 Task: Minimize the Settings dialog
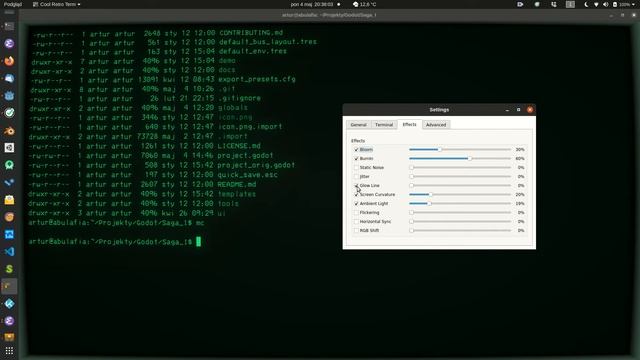click(x=507, y=110)
